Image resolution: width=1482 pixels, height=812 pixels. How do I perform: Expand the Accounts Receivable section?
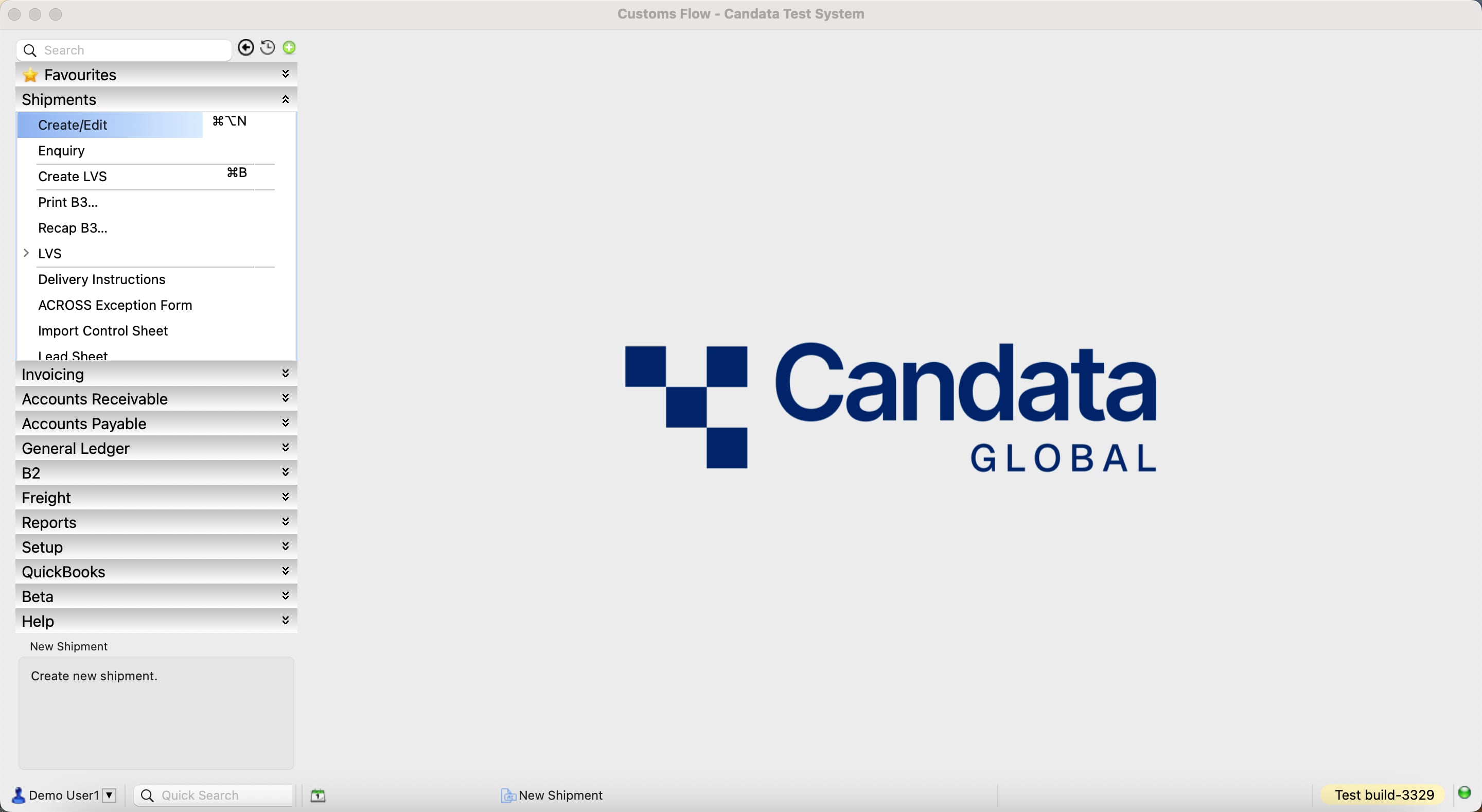point(286,398)
